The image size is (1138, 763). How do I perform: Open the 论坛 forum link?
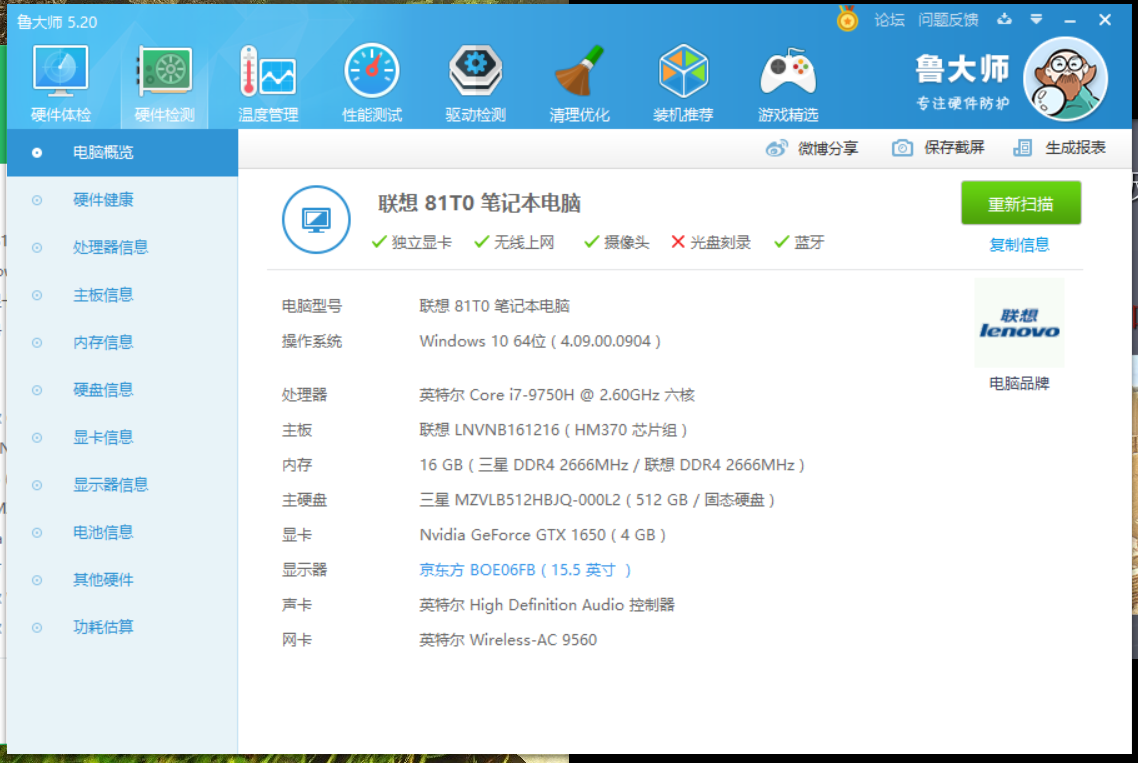(x=889, y=20)
